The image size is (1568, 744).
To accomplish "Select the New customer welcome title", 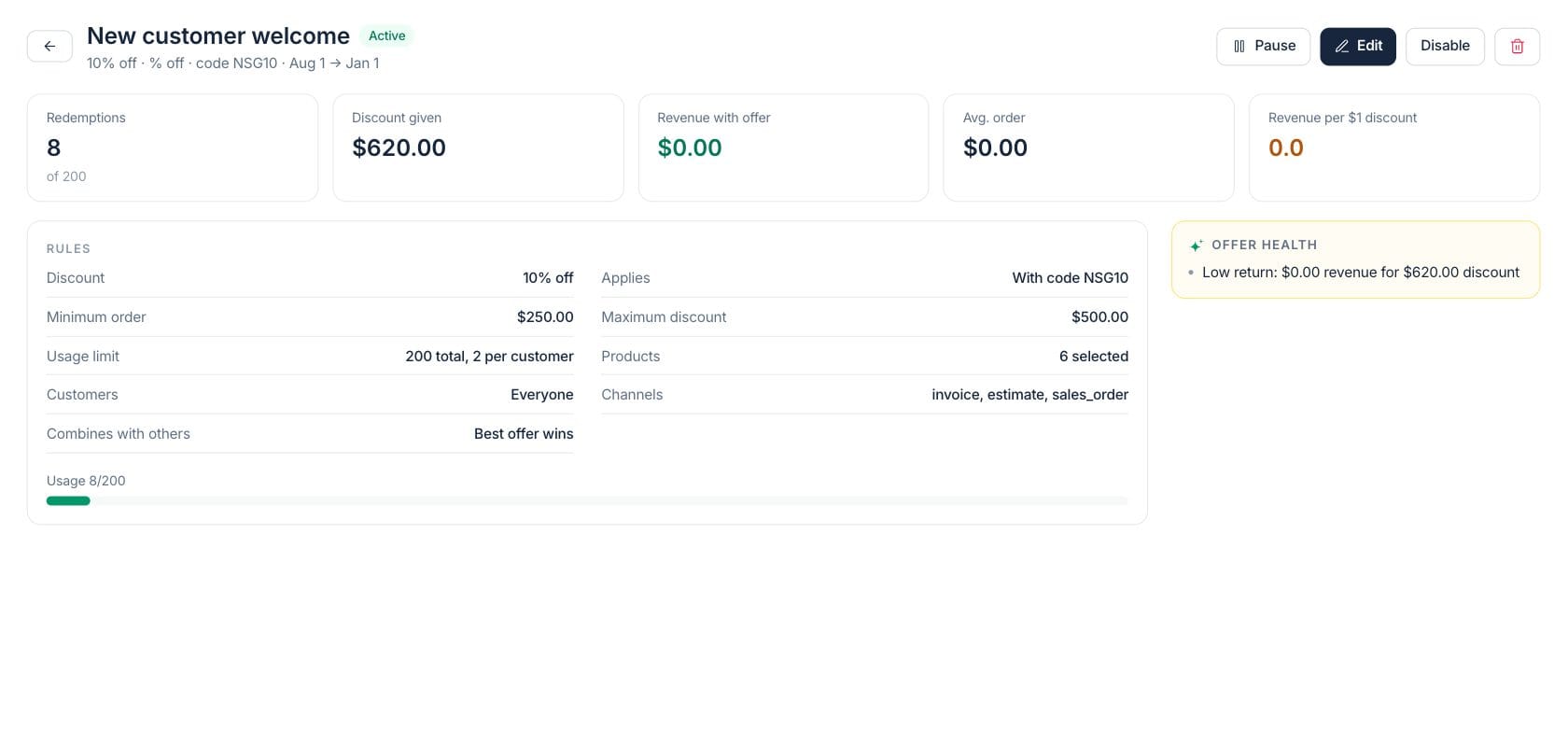I will tap(218, 35).
